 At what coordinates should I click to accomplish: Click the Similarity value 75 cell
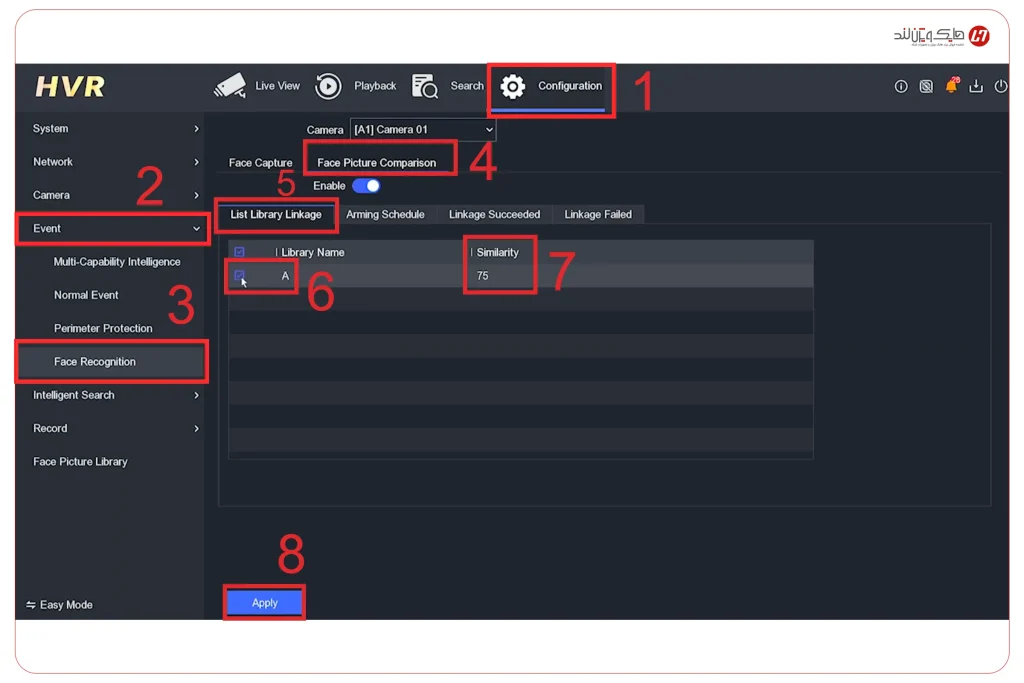(483, 276)
